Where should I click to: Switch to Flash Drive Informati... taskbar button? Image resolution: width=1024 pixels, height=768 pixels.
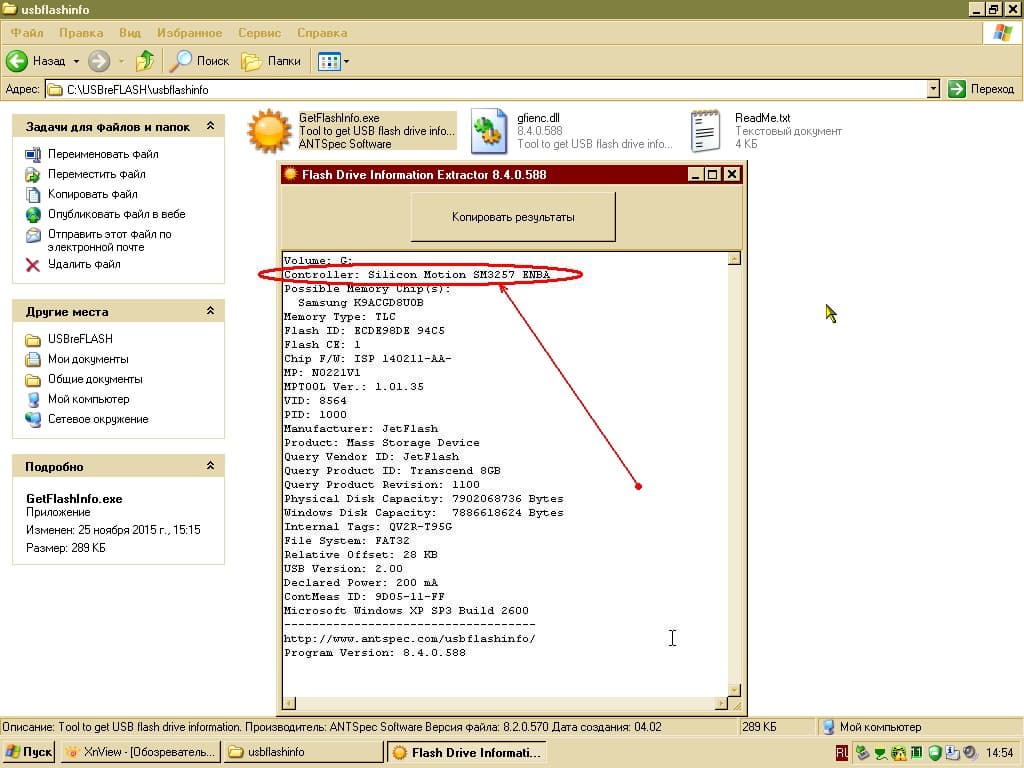coord(466,752)
